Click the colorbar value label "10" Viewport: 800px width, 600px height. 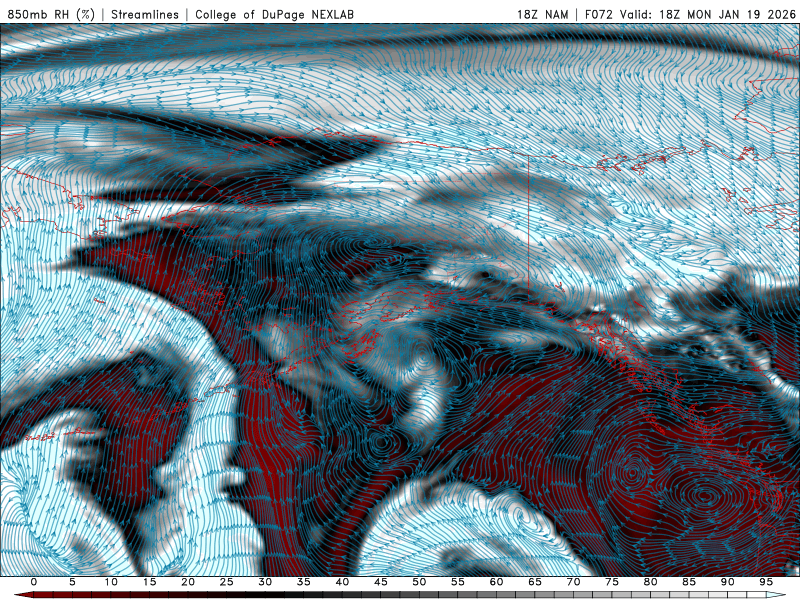coord(111,582)
